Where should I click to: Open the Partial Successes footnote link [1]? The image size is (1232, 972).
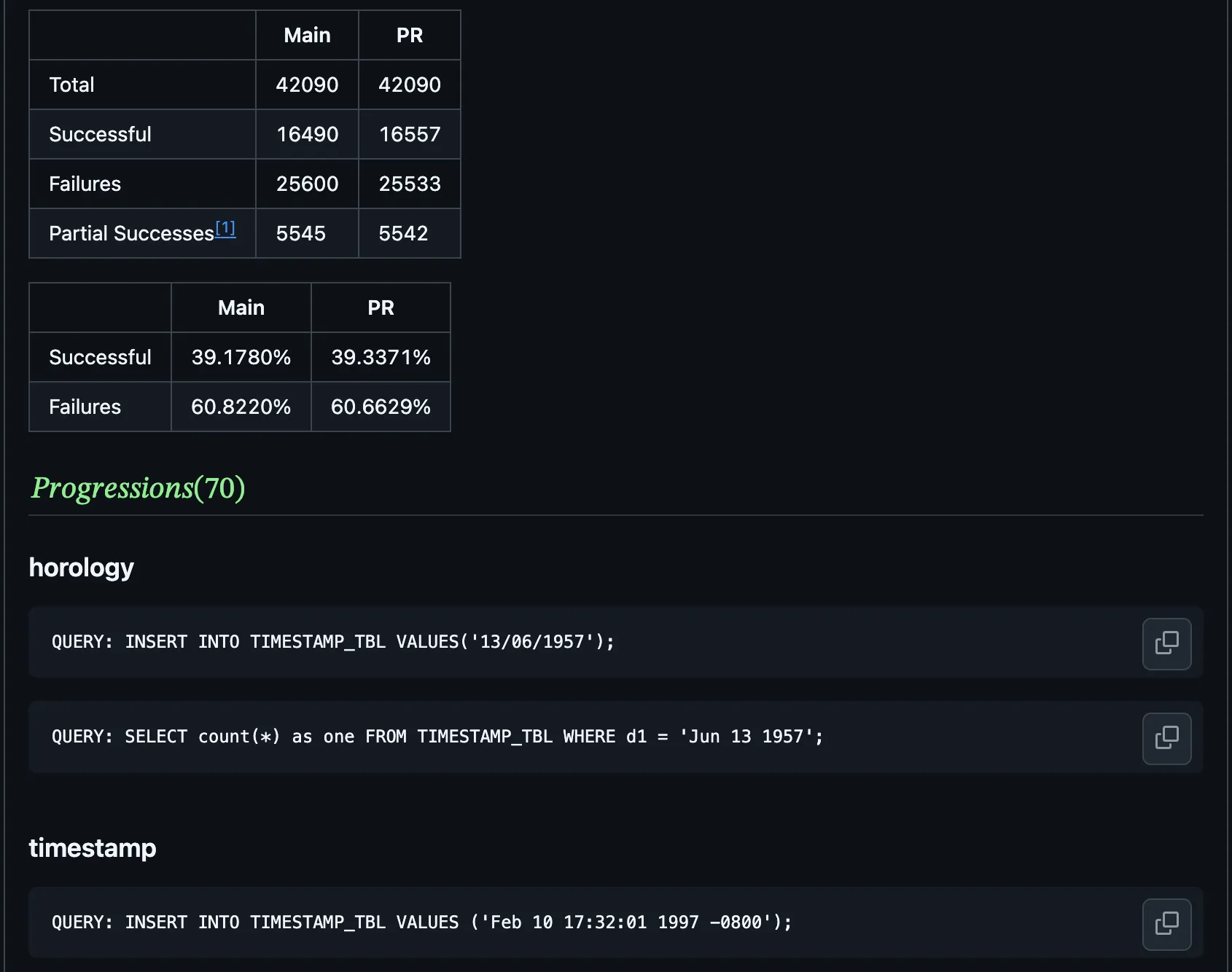225,228
